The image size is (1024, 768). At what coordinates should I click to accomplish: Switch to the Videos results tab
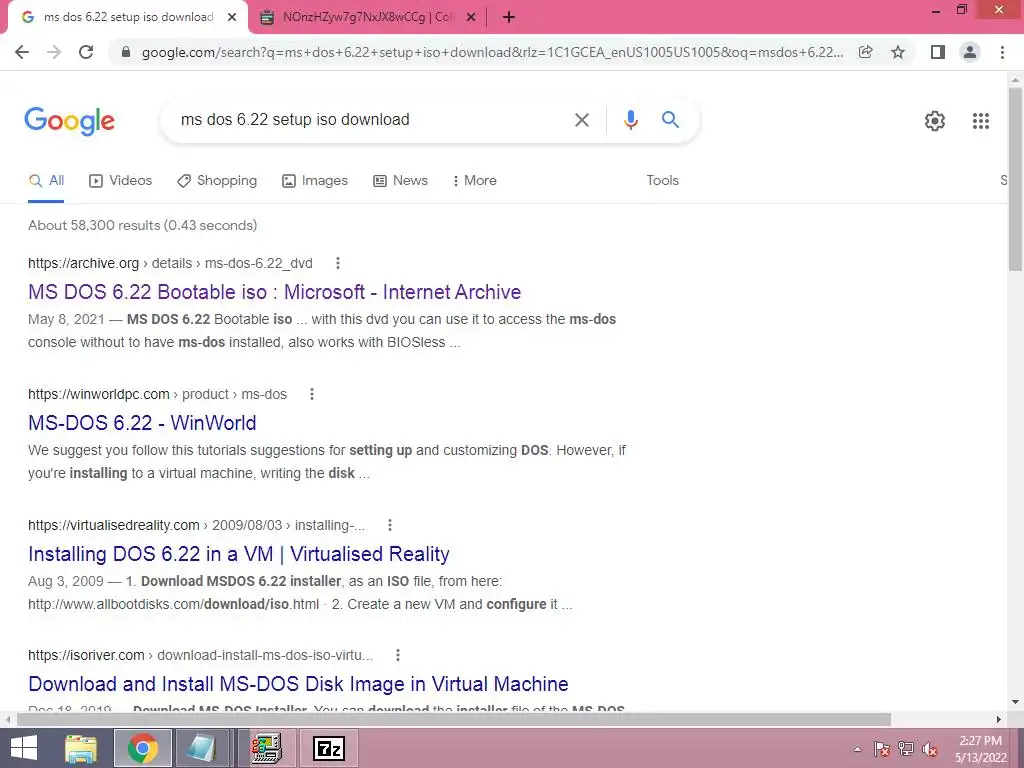coord(120,181)
